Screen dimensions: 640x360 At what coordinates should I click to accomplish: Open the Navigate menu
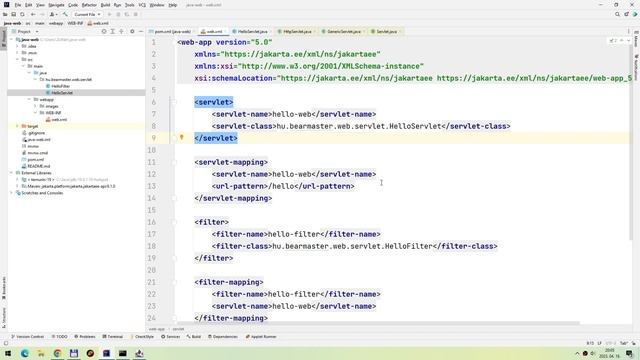[x=56, y=5]
